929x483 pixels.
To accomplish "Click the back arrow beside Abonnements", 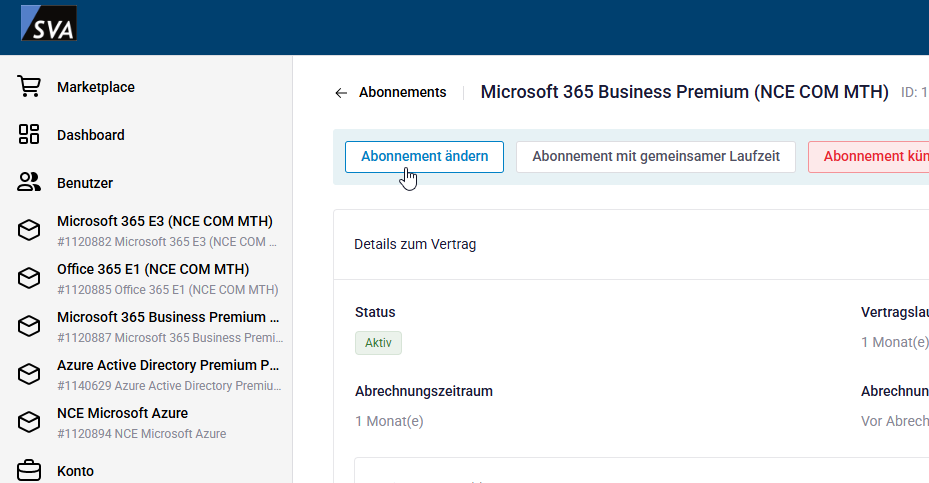I will click(341, 93).
